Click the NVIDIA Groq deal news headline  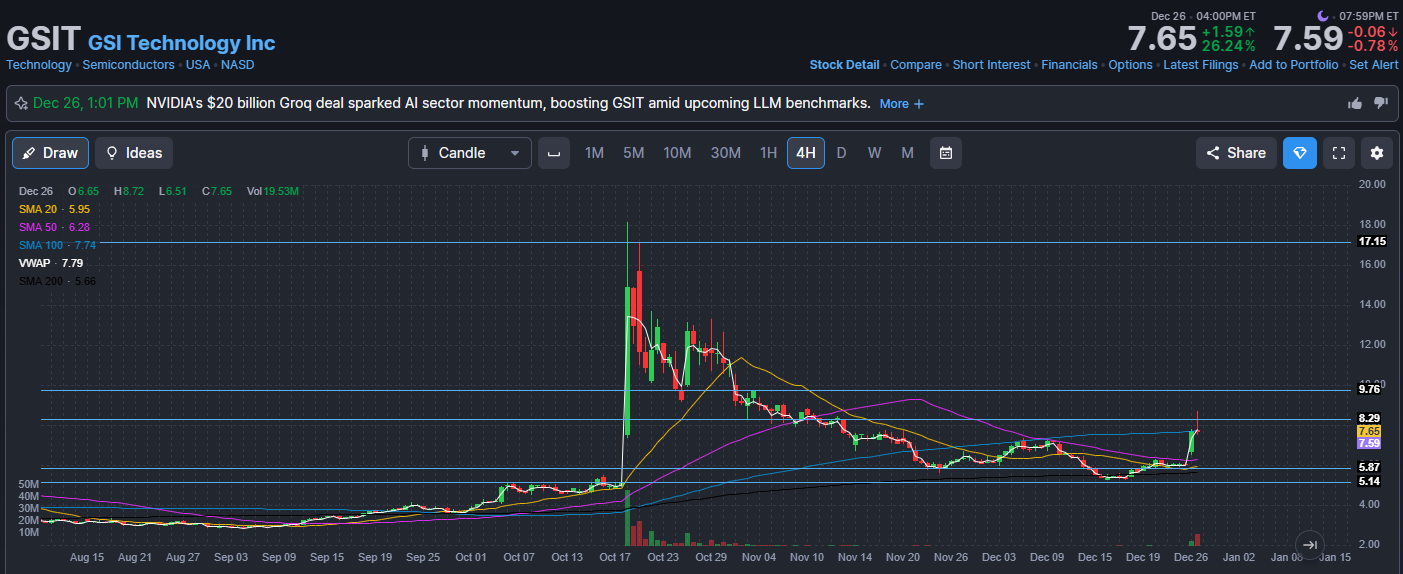[x=508, y=103]
